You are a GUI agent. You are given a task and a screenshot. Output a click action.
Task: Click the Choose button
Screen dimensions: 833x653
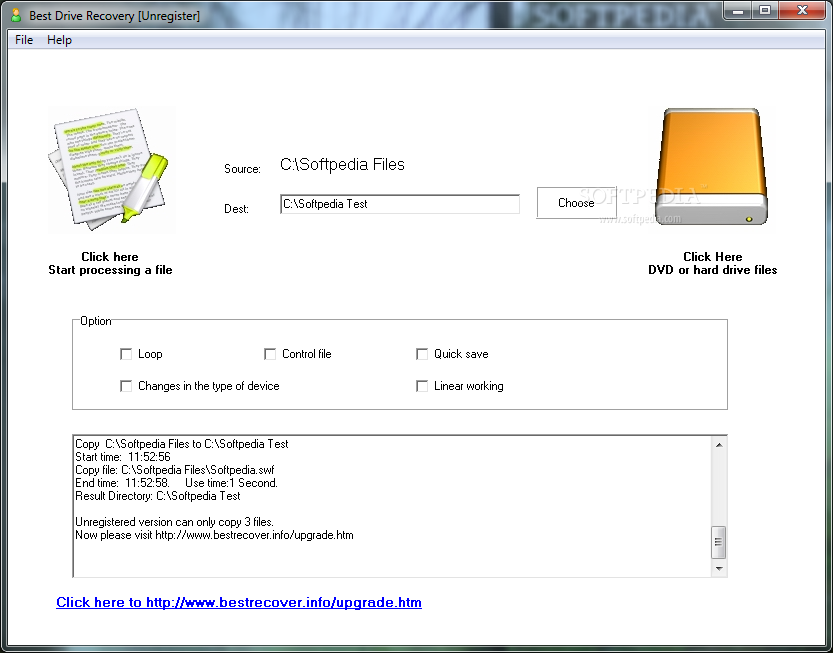[576, 202]
